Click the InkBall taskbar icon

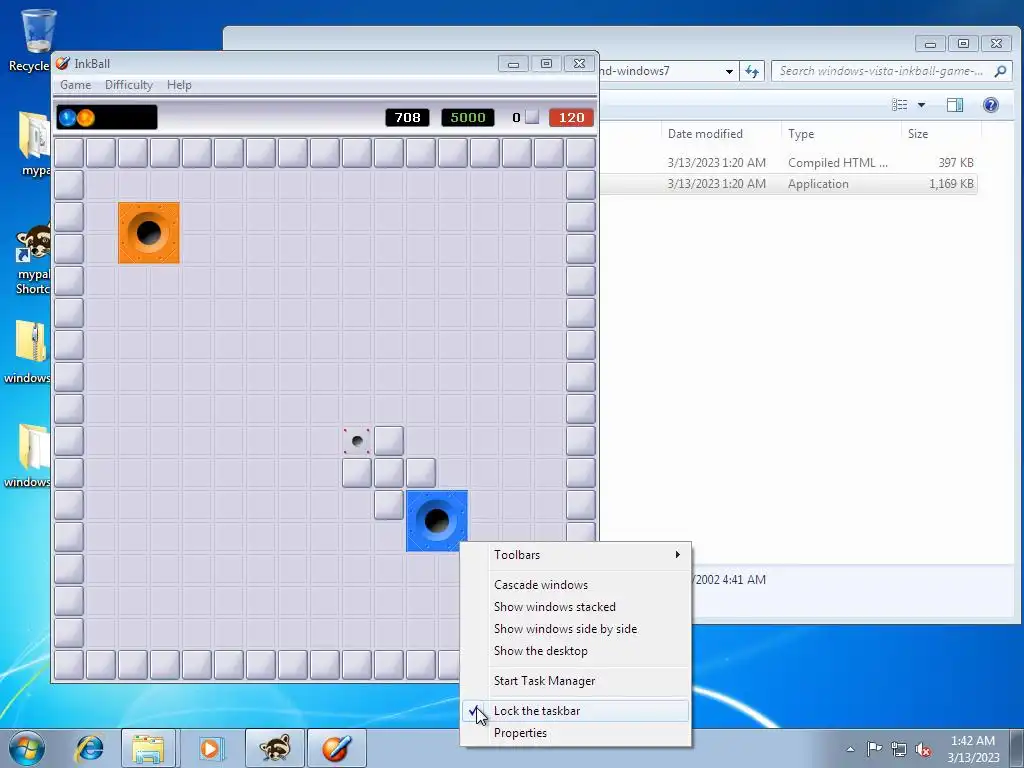pos(336,748)
